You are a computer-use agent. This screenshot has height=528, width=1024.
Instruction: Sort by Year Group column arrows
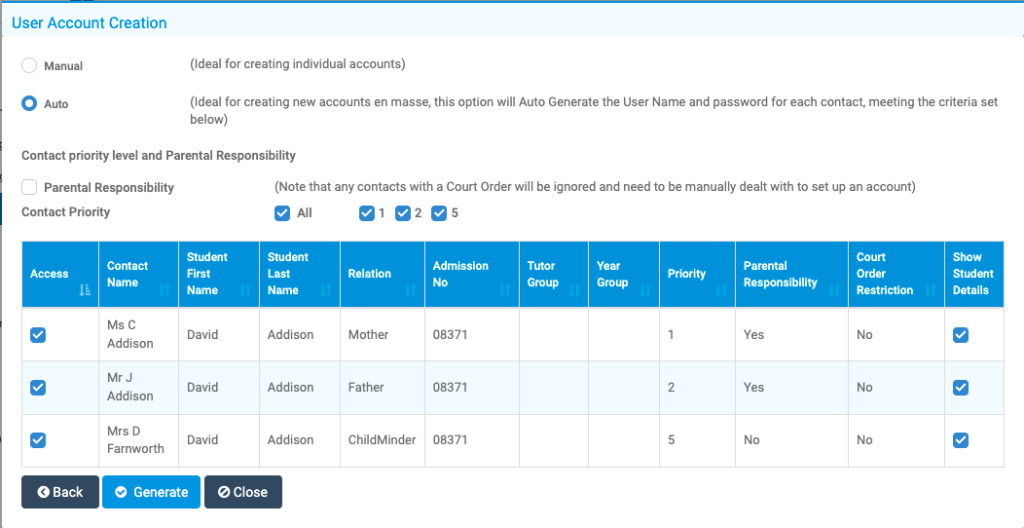(x=646, y=291)
